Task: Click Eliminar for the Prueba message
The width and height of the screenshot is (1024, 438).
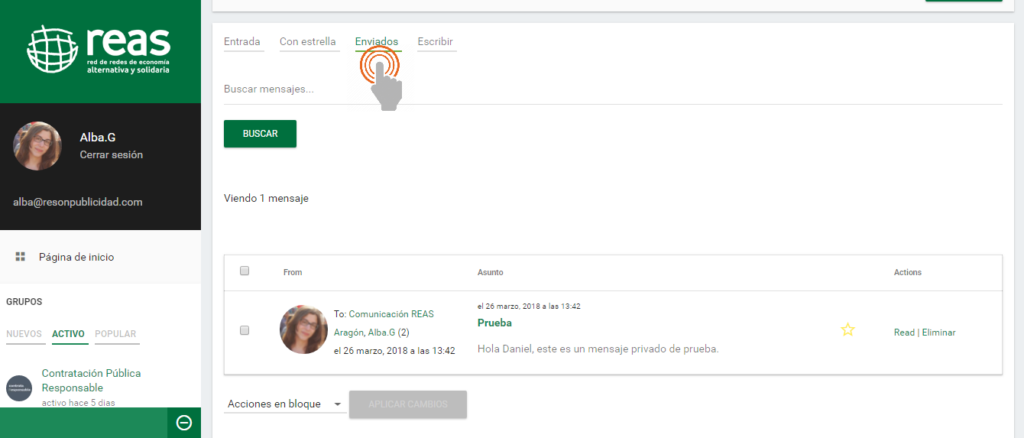Action: [x=938, y=332]
